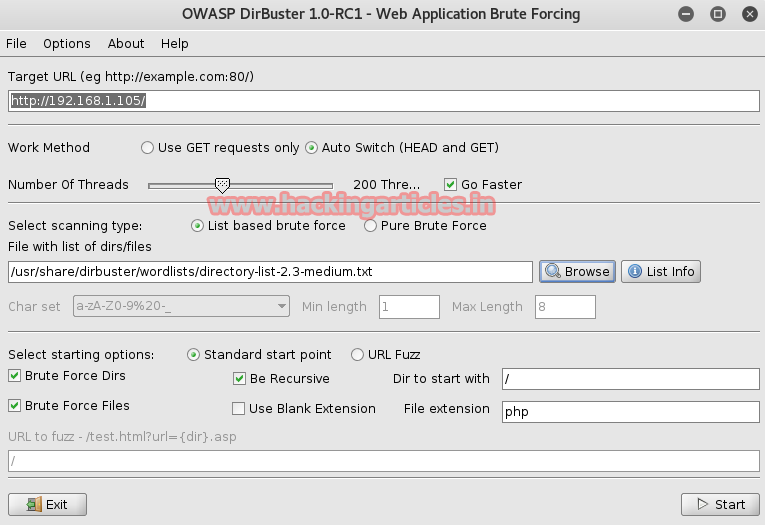Click the Browse button
765x525 pixels.
click(577, 271)
